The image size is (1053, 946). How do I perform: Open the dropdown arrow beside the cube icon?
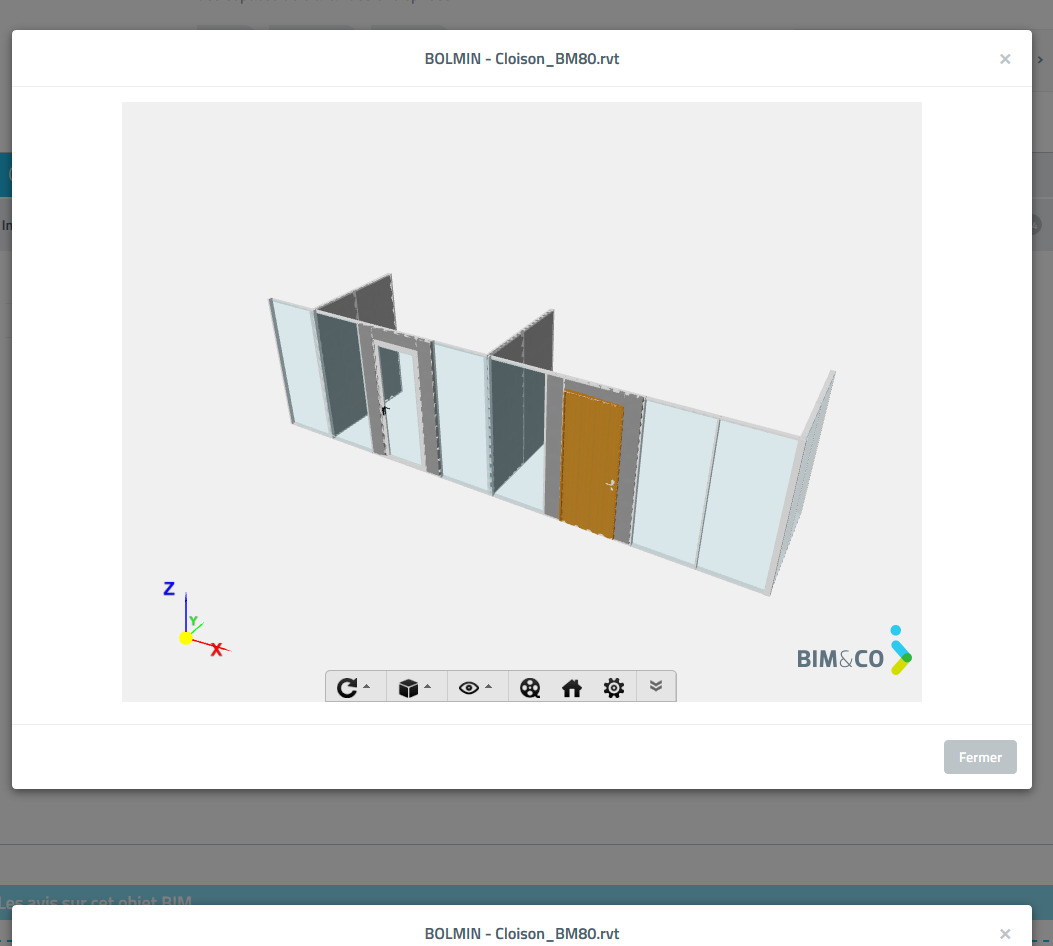(x=428, y=687)
